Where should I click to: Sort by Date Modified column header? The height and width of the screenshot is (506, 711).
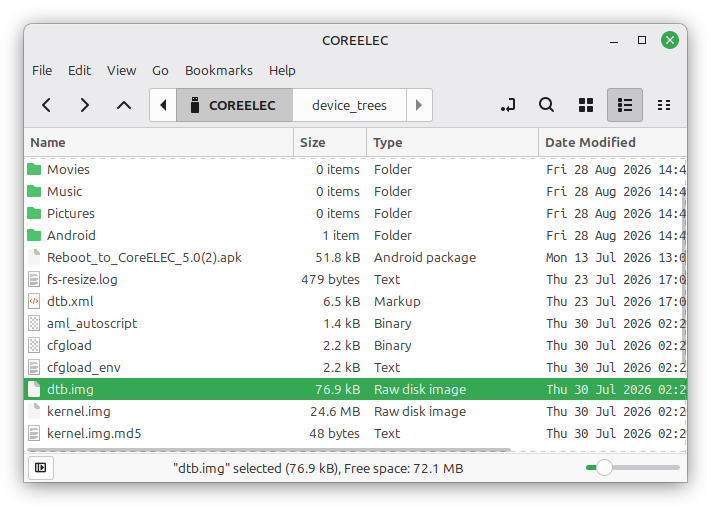click(x=613, y=142)
